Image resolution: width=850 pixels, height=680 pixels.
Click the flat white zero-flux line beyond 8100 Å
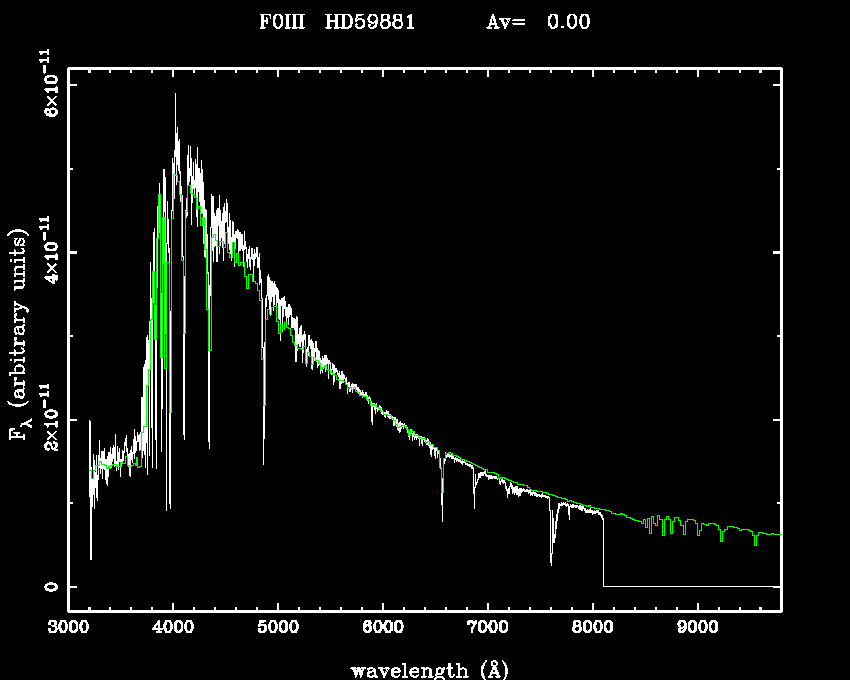pos(690,586)
